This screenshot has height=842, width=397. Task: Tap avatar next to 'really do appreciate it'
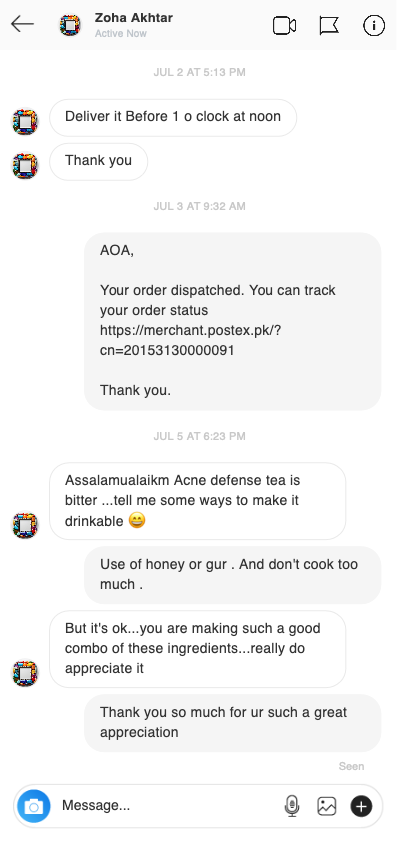25,673
